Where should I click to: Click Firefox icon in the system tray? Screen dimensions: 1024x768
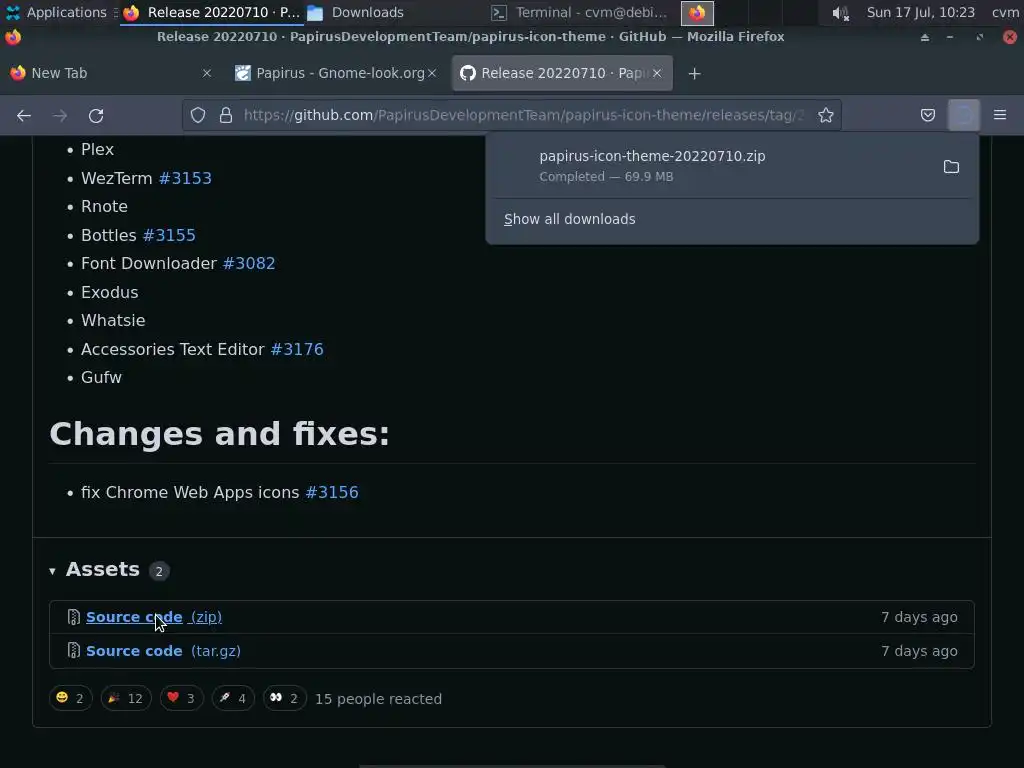pyautogui.click(x=697, y=12)
